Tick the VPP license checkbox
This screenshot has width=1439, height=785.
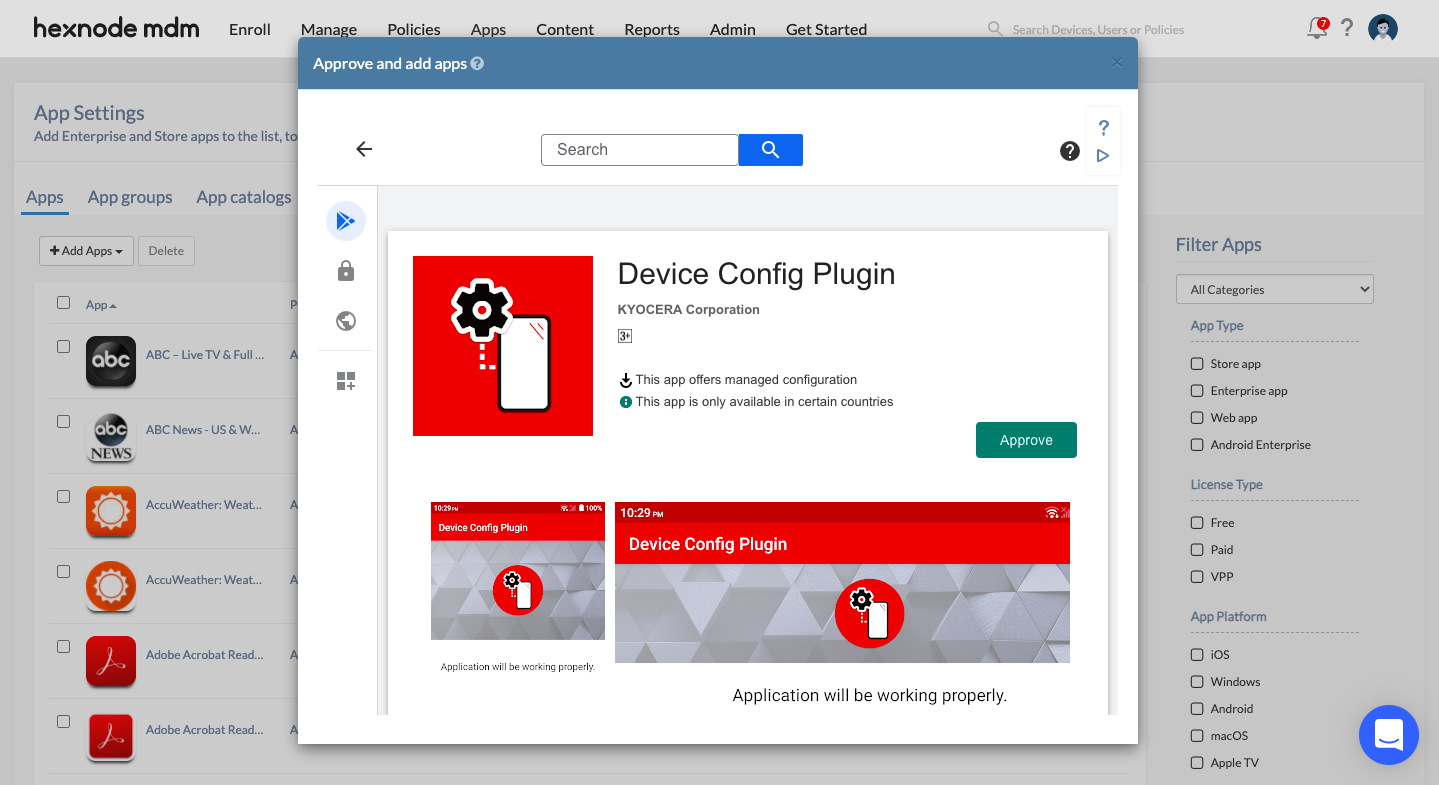point(1197,576)
